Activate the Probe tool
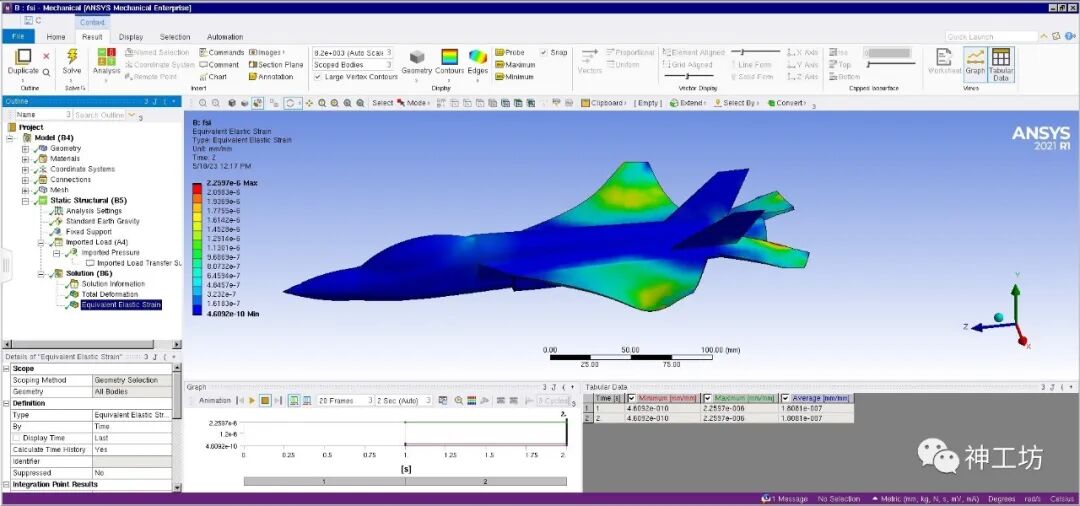The image size is (1080, 506). 510,52
